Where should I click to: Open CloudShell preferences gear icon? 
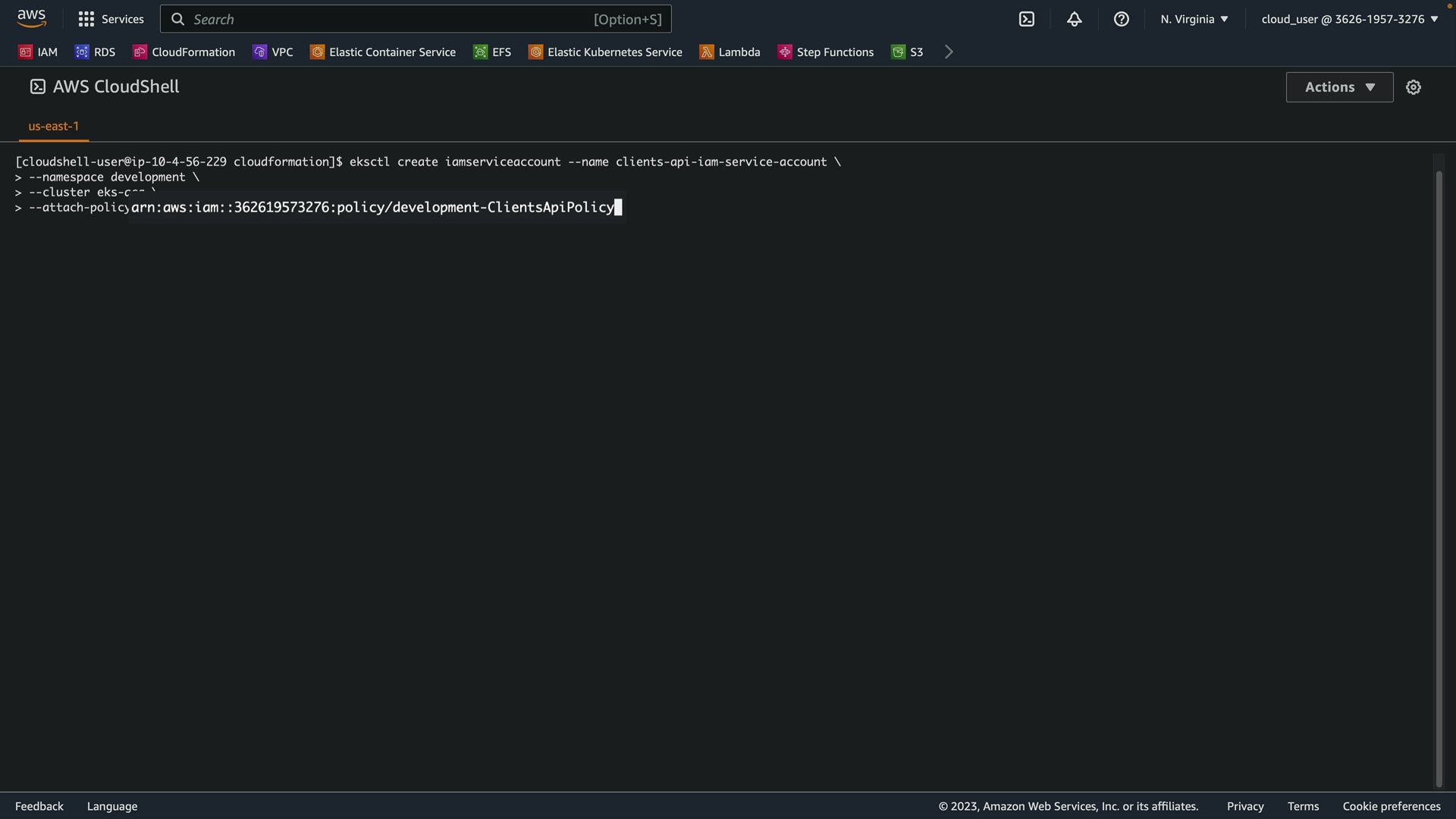1413,87
